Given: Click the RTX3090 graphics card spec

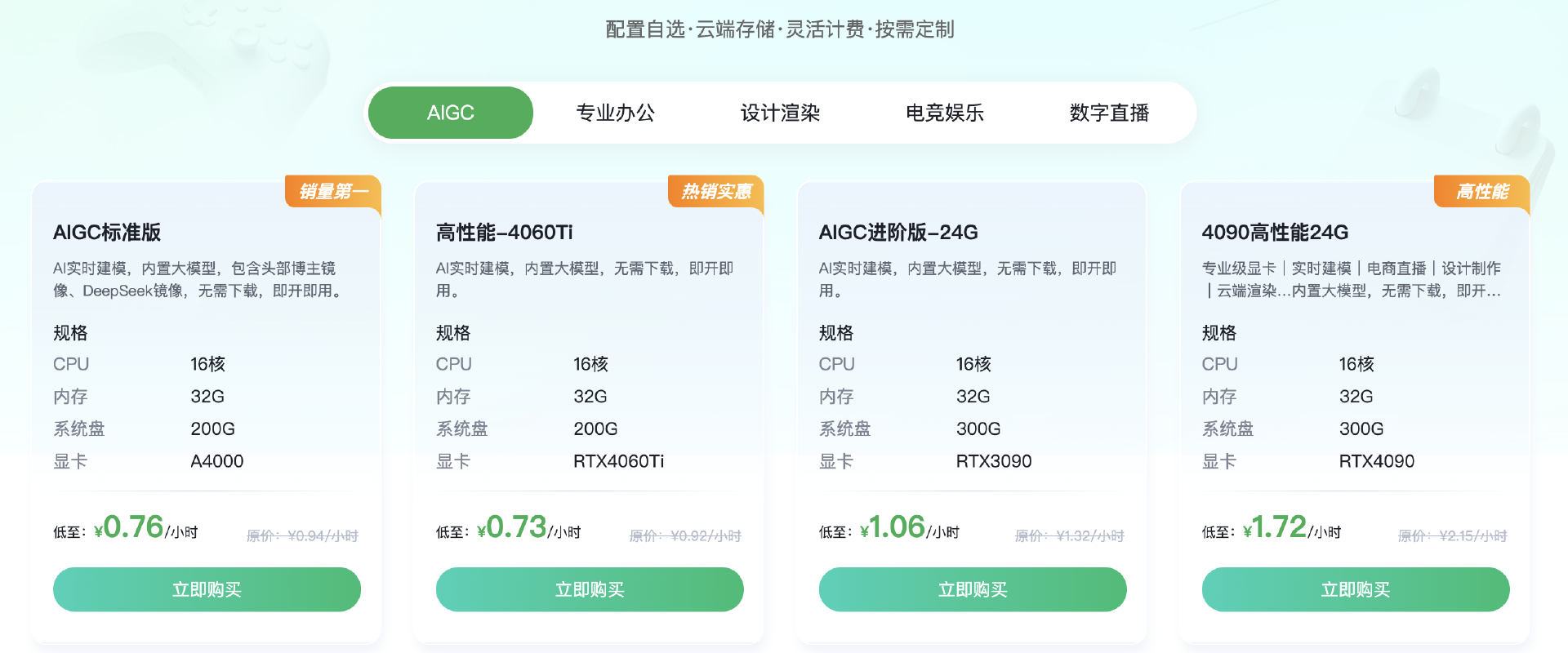Looking at the screenshot, I should coord(994,461).
